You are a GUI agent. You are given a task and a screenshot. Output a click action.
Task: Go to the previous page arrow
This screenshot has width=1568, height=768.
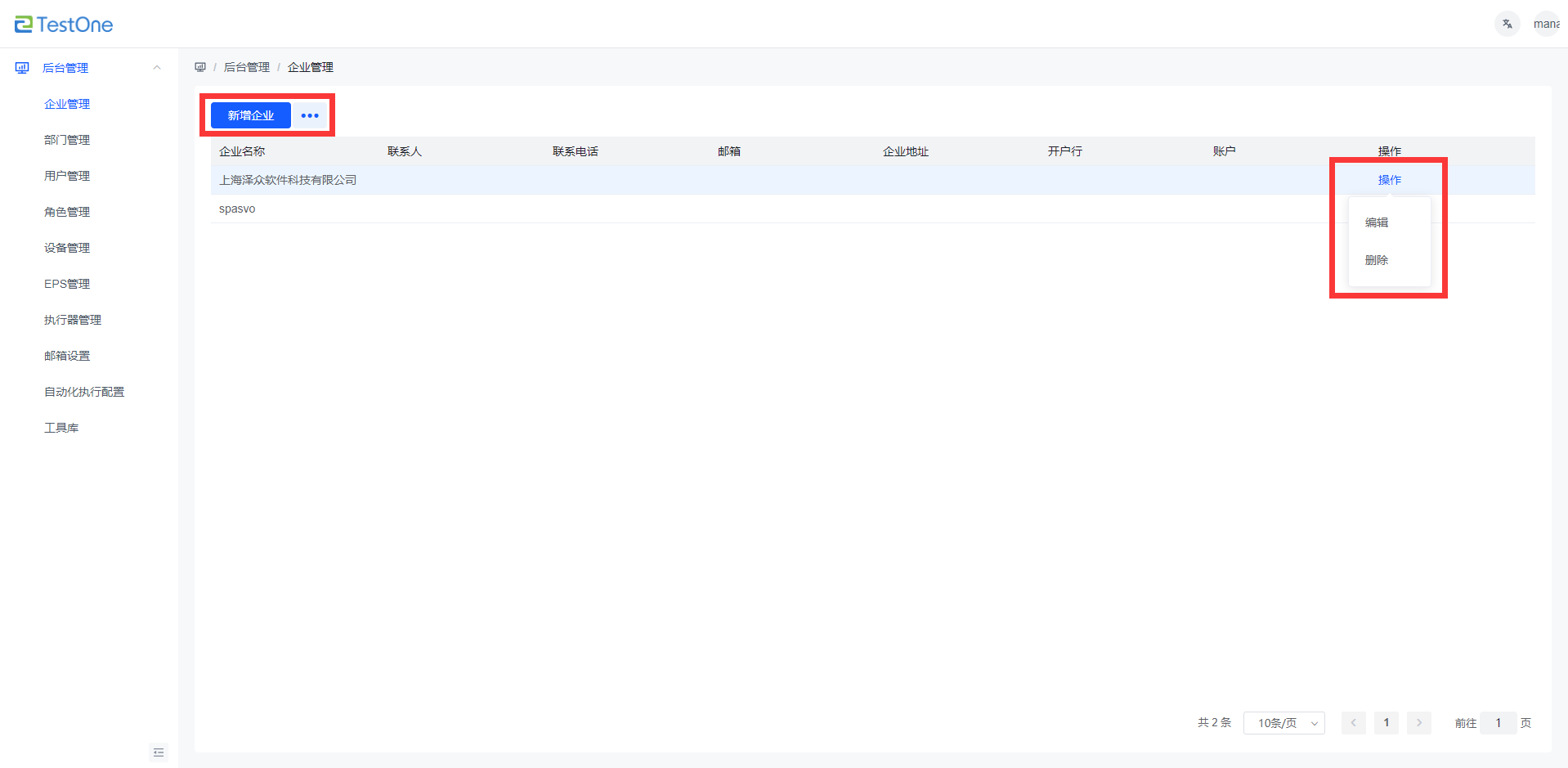click(1353, 723)
